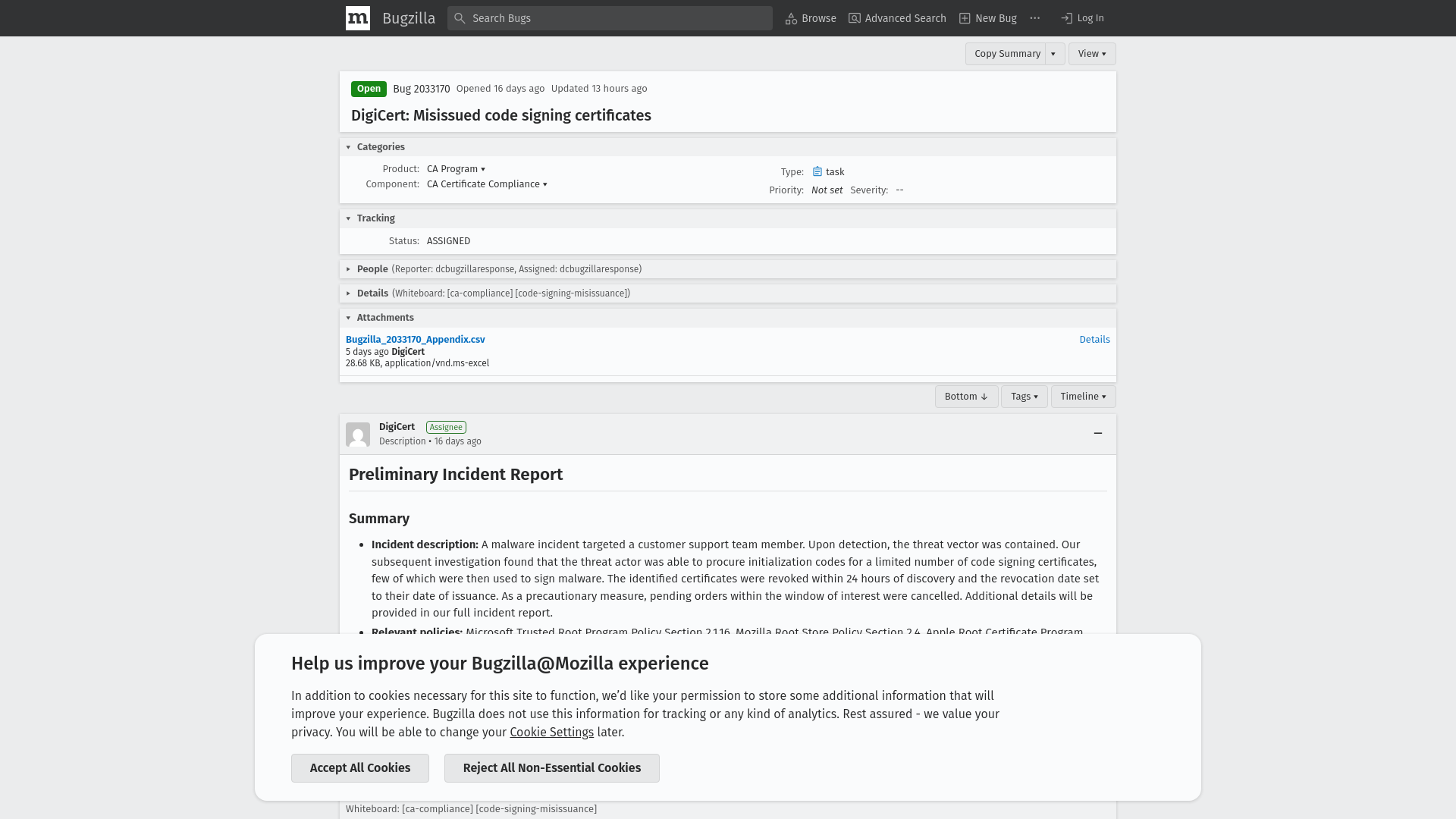
Task: Open the Tags dropdown
Action: (x=1025, y=397)
